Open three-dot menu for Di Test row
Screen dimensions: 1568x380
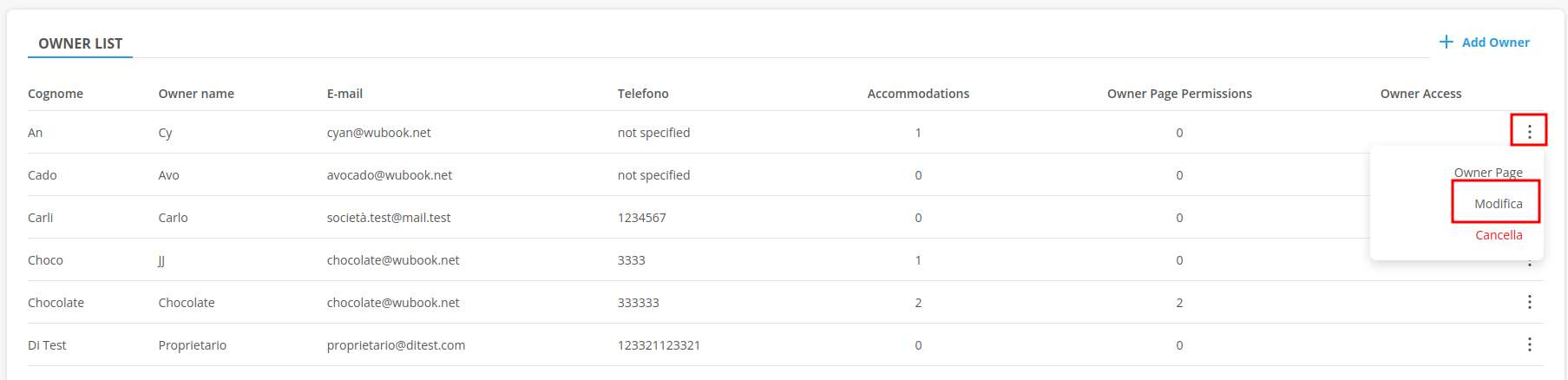click(x=1529, y=344)
